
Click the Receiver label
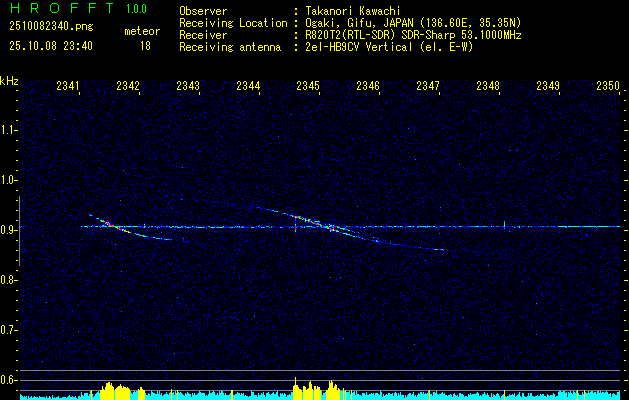coord(203,35)
